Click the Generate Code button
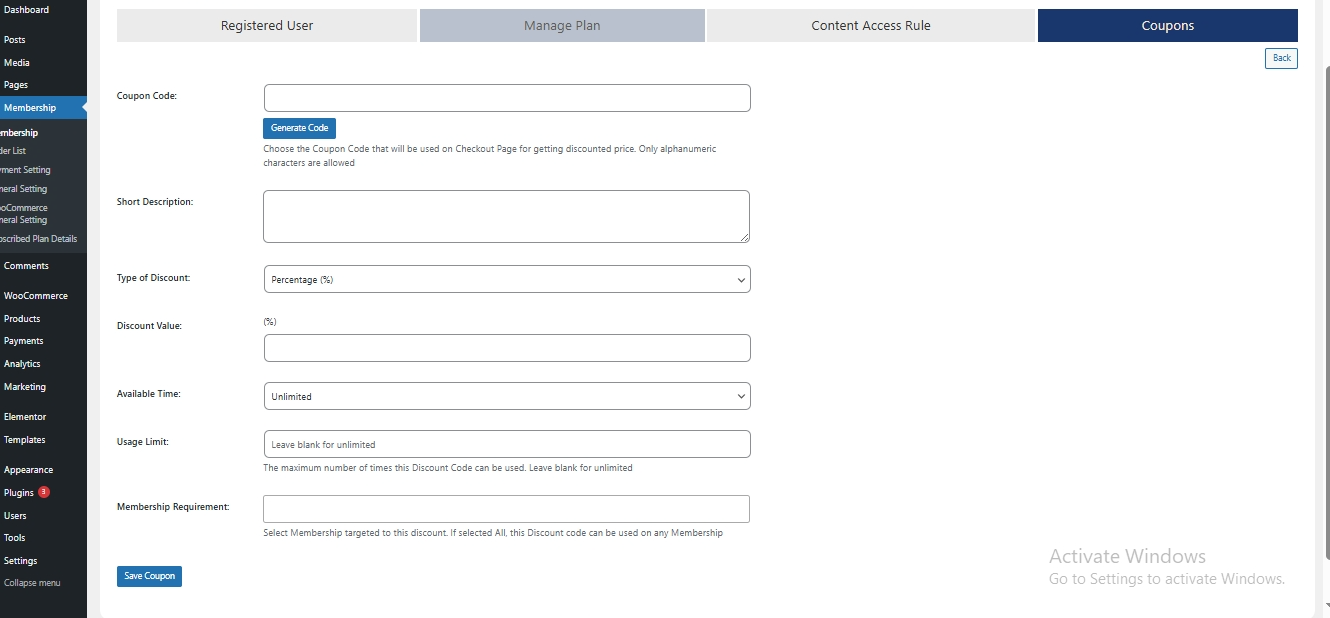Screen dimensions: 1330x618 (x=299, y=128)
